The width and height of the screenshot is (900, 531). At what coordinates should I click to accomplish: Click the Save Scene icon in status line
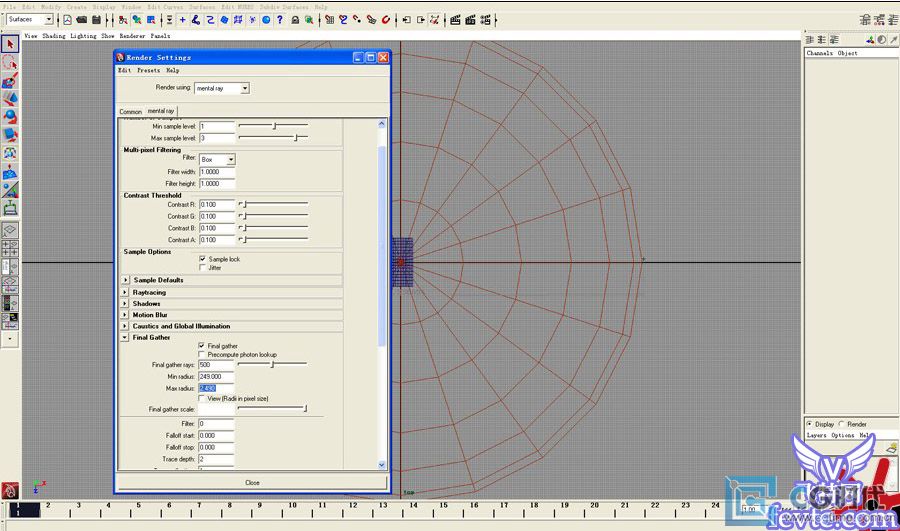(96, 20)
